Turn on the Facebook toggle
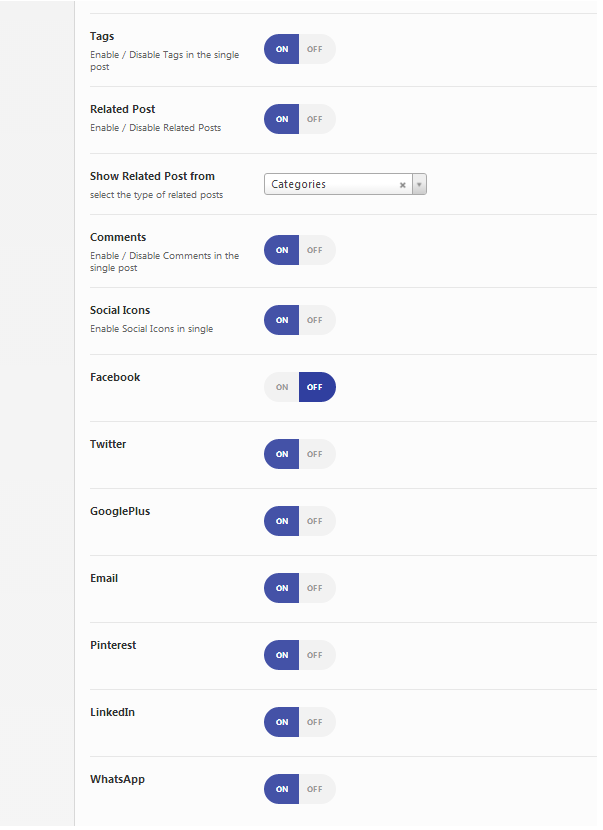 [282, 387]
